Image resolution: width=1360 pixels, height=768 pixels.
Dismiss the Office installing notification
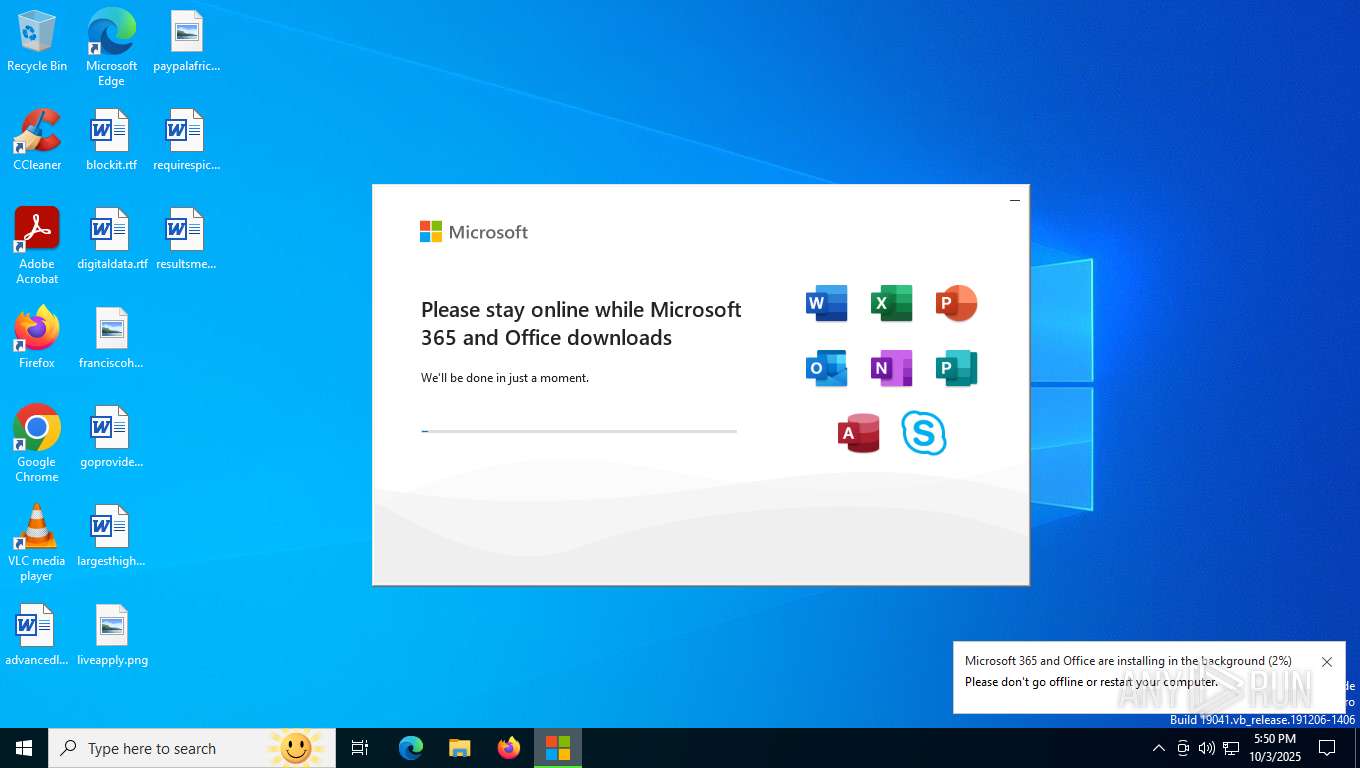tap(1327, 662)
